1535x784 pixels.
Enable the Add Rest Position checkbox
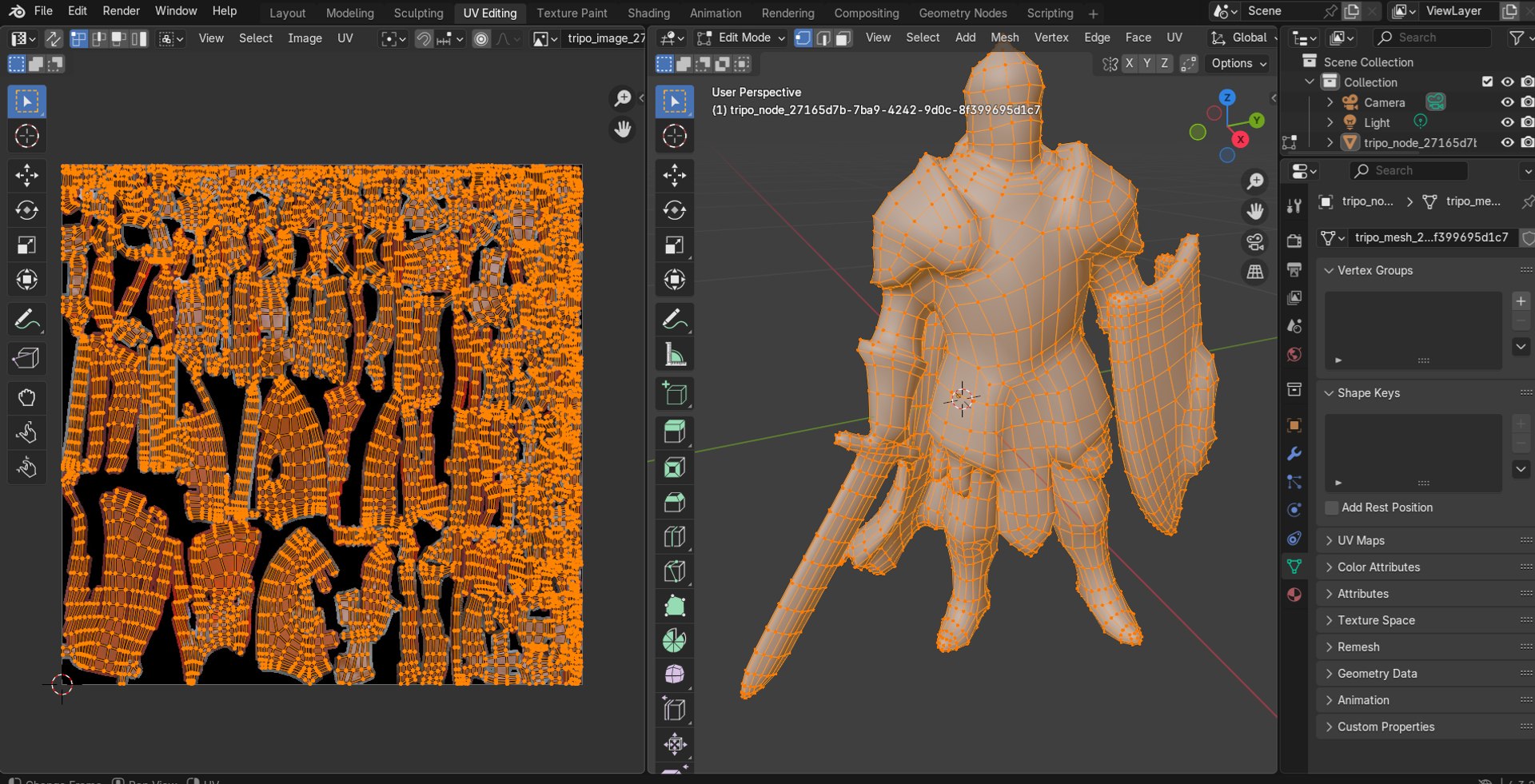pos(1332,507)
